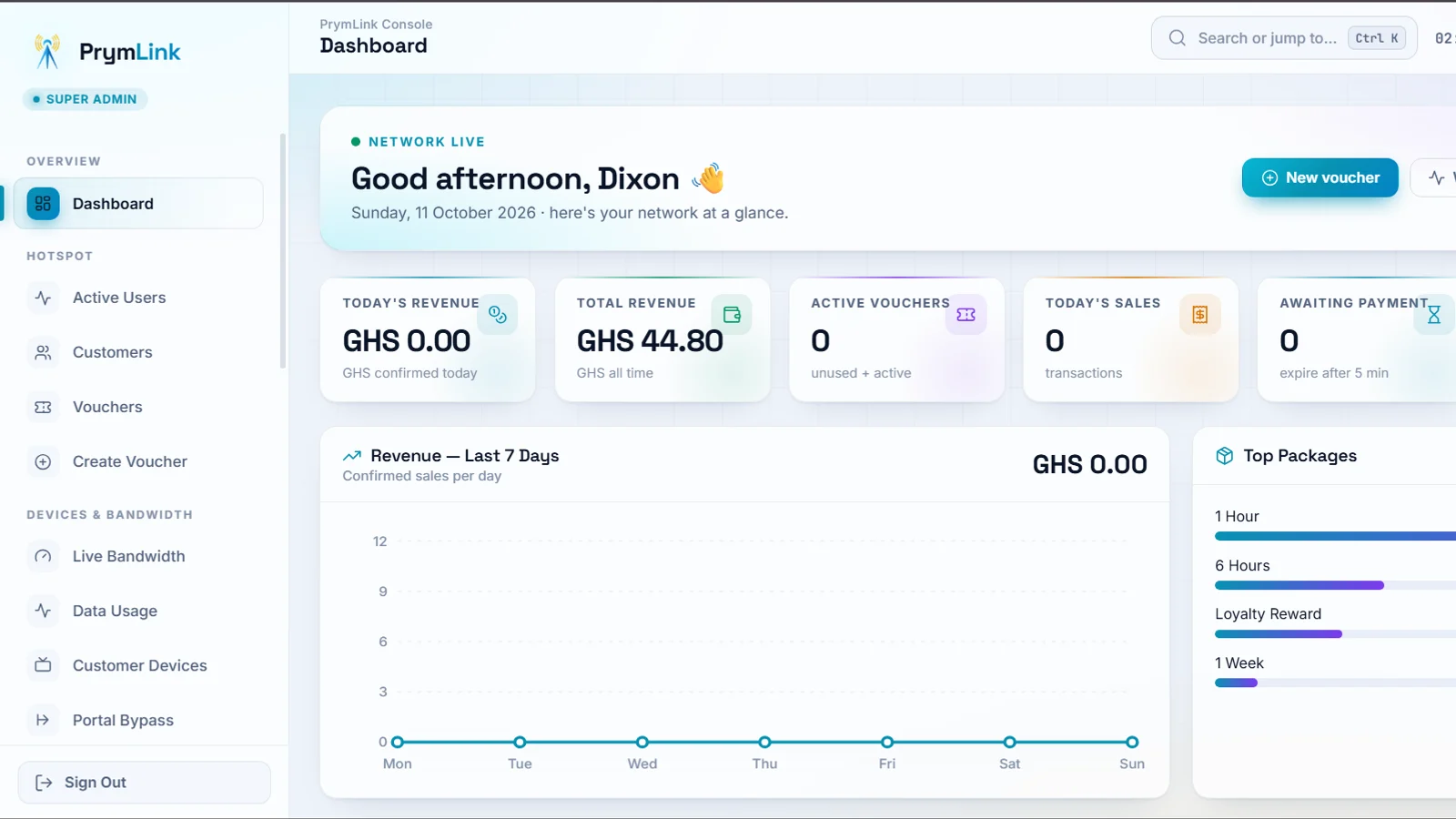
Task: Click the expire after 5 min text
Action: (x=1334, y=373)
